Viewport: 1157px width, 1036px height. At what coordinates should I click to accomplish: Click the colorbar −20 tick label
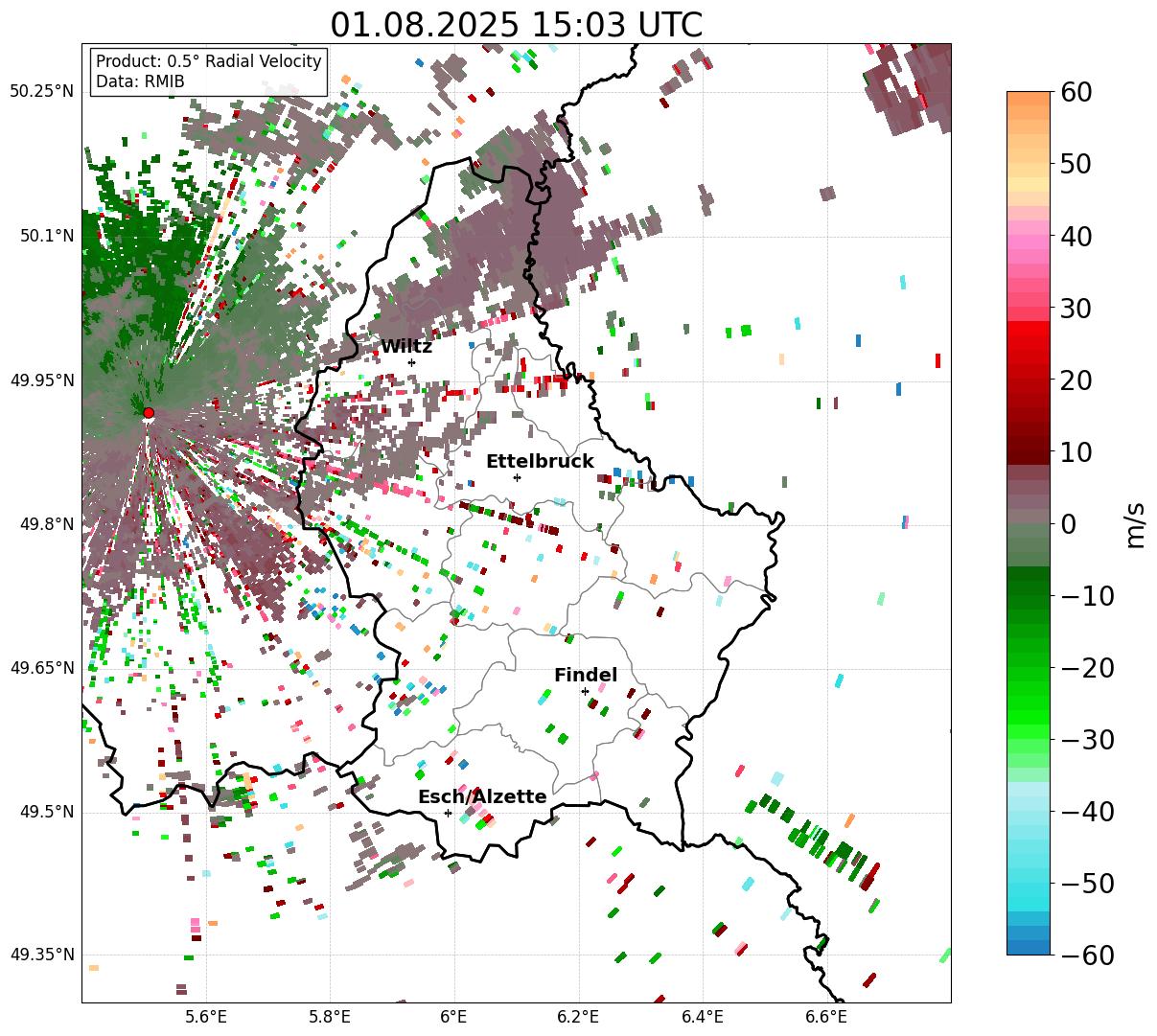[x=1087, y=668]
